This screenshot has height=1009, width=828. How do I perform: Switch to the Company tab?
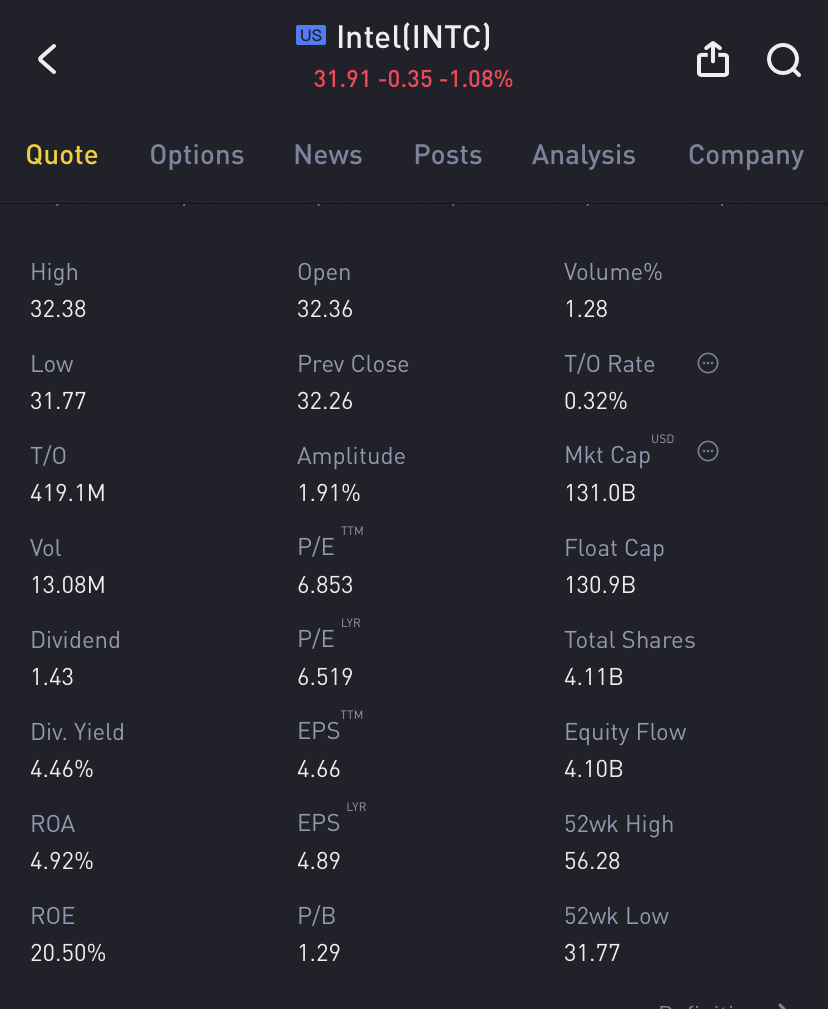(x=746, y=155)
